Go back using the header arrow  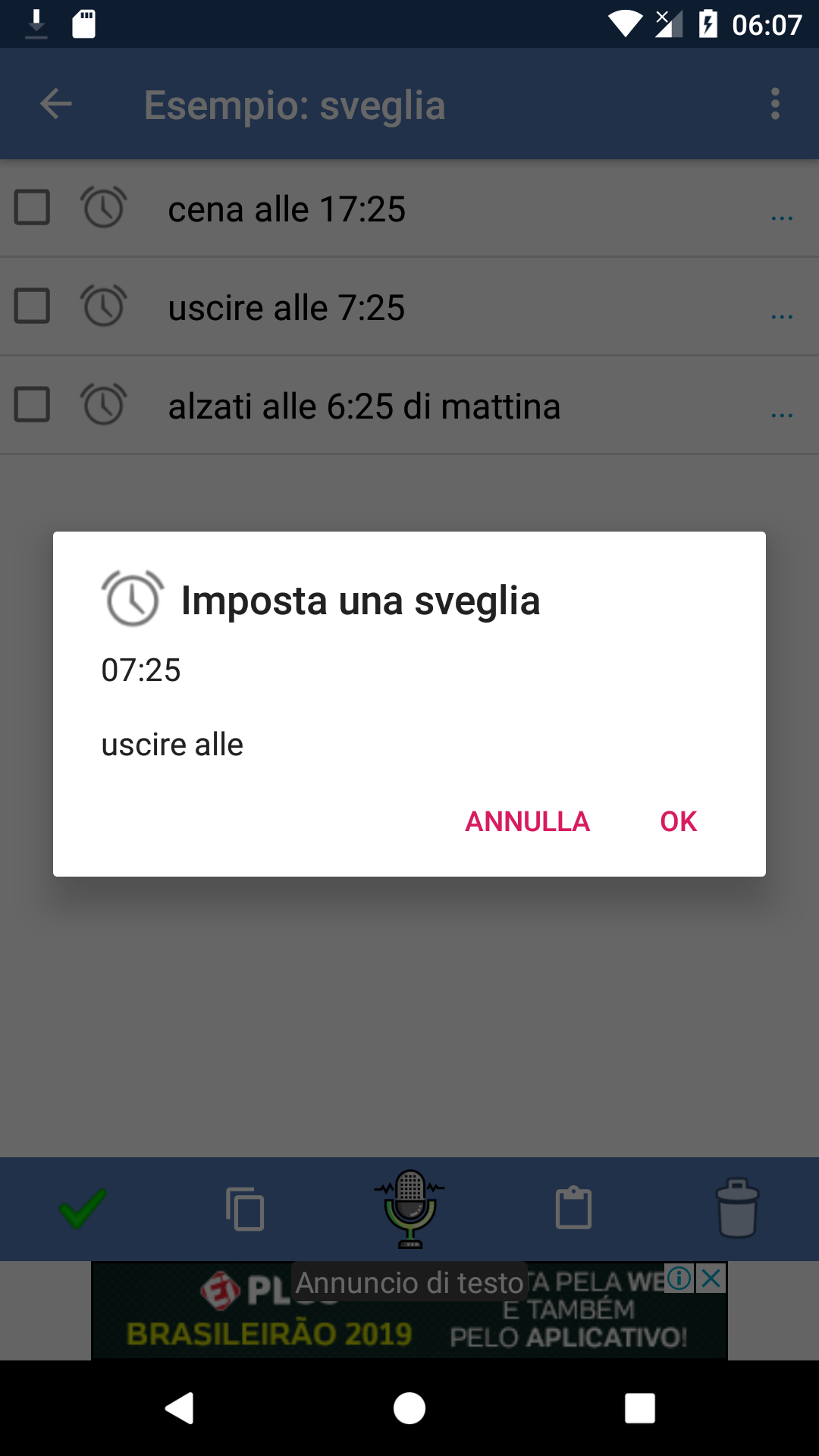pyautogui.click(x=56, y=104)
